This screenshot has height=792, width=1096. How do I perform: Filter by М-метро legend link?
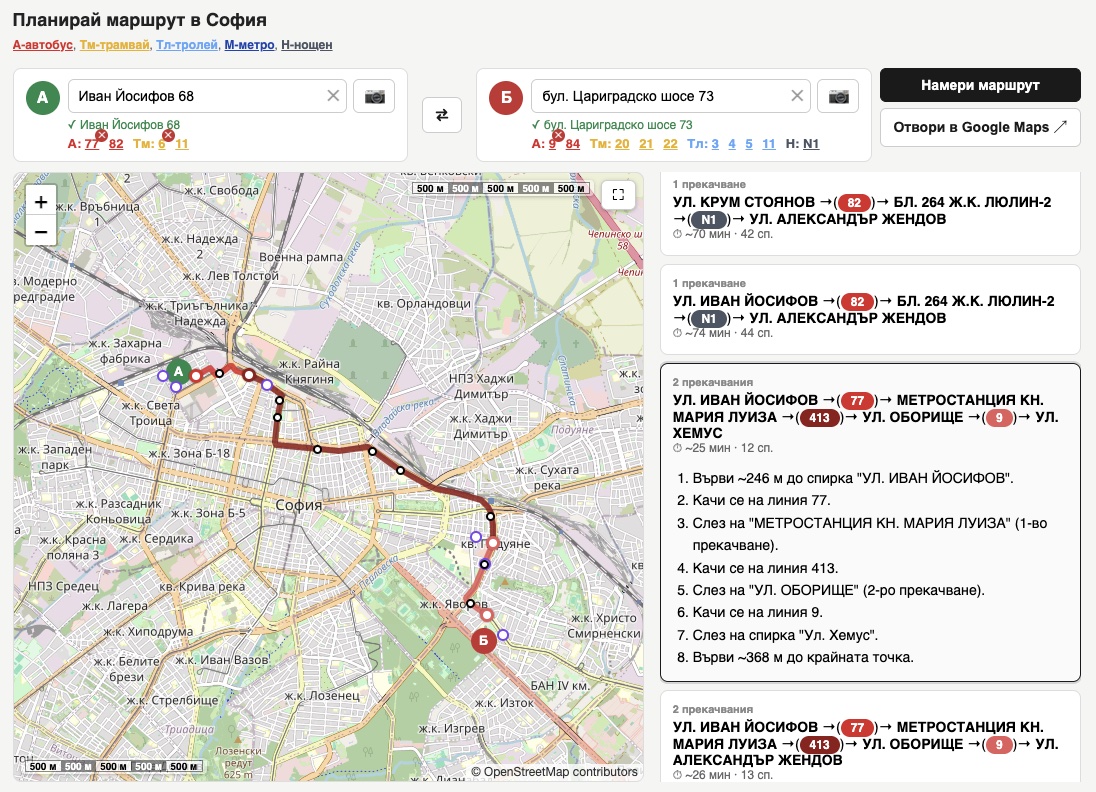(250, 45)
